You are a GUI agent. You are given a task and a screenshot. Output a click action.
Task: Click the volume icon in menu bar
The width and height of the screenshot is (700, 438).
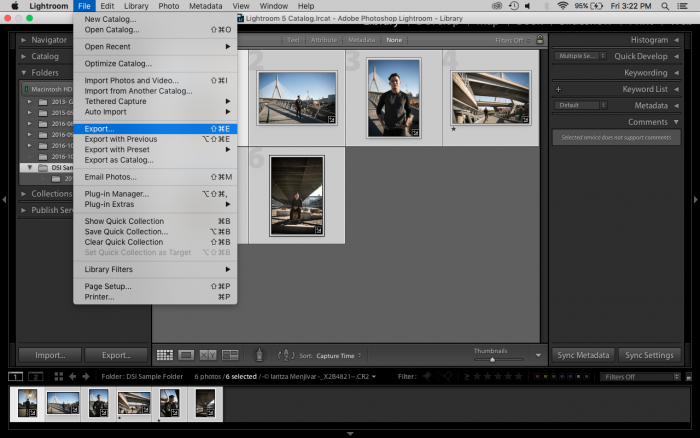[528, 6]
